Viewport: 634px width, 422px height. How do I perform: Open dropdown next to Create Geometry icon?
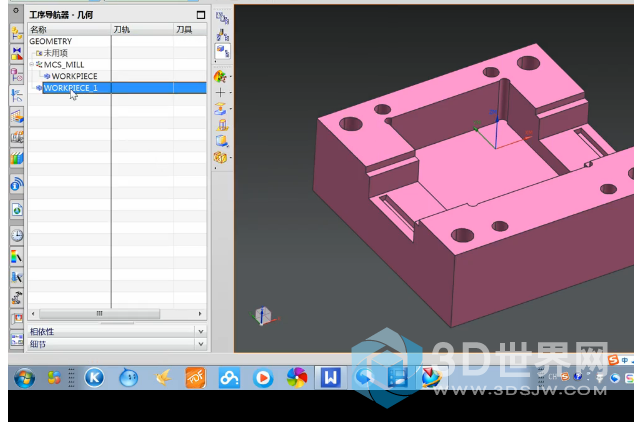click(x=230, y=76)
